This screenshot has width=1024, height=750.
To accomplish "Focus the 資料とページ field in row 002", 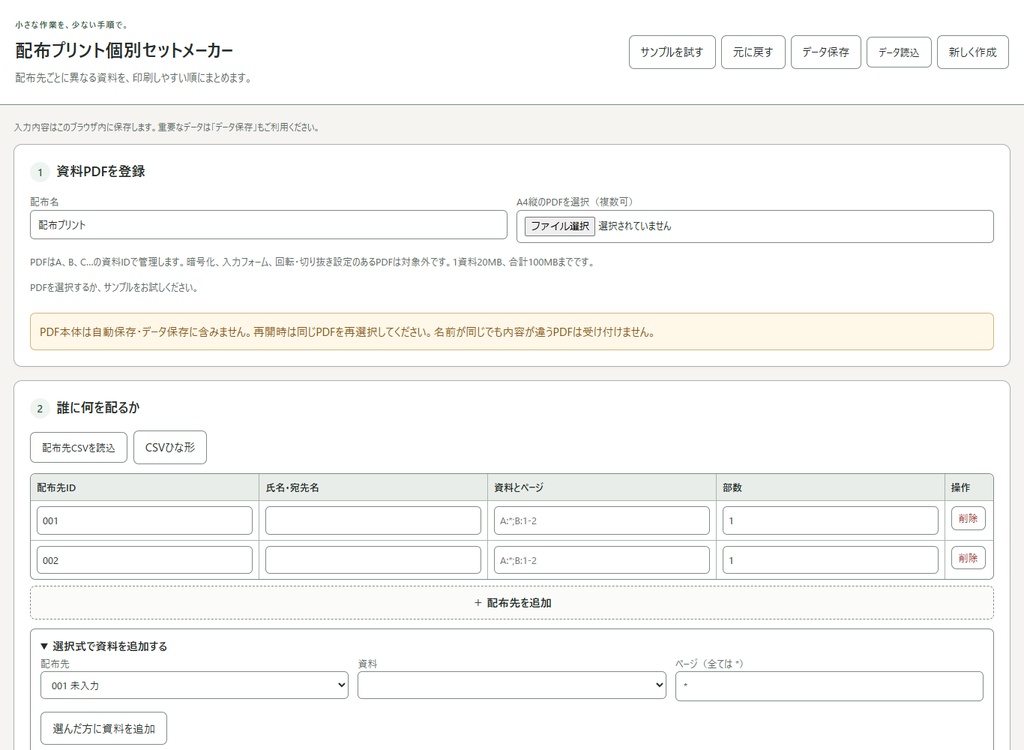I will click(x=601, y=561).
